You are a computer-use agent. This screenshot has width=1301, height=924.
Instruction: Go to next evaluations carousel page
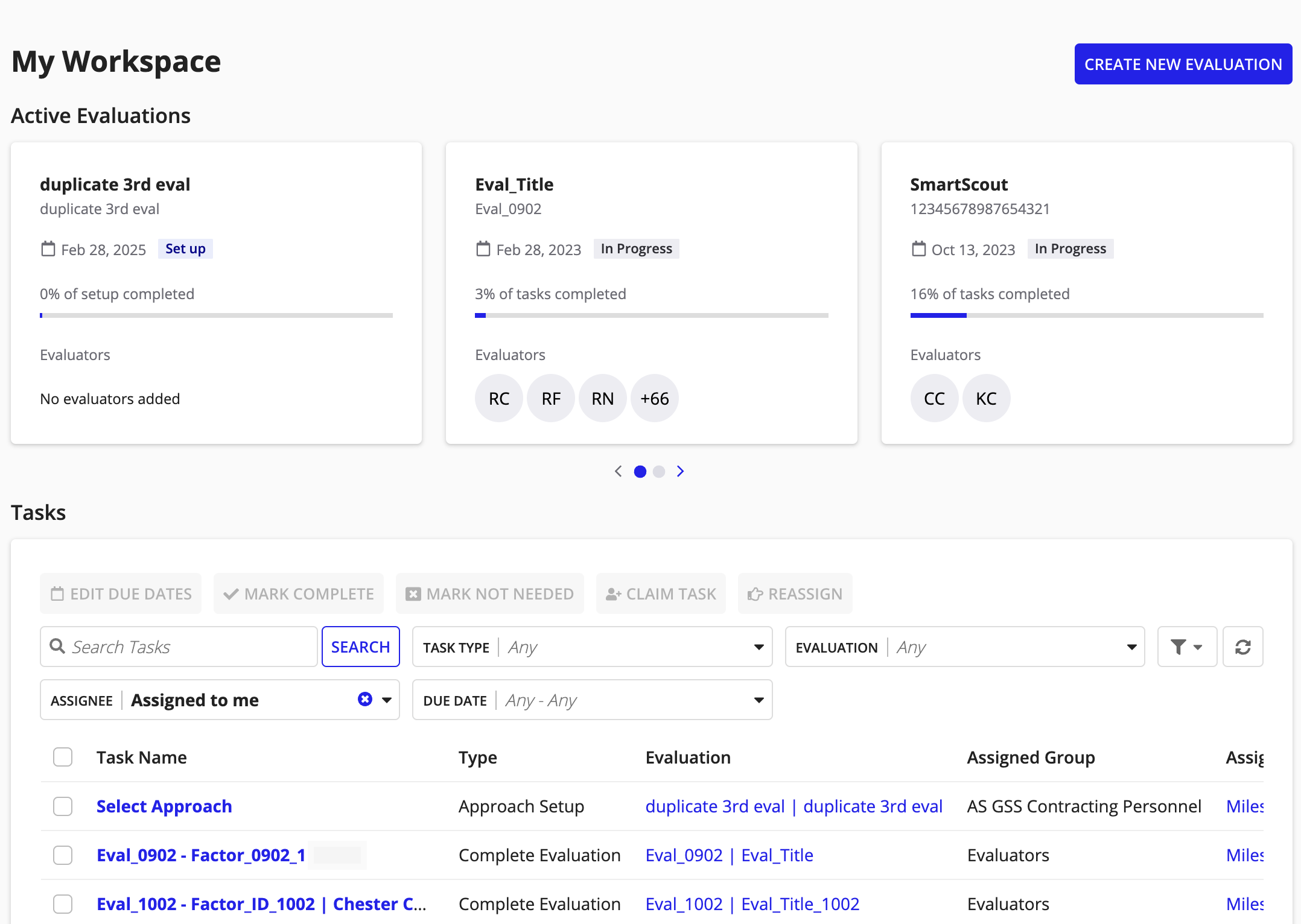pyautogui.click(x=680, y=471)
